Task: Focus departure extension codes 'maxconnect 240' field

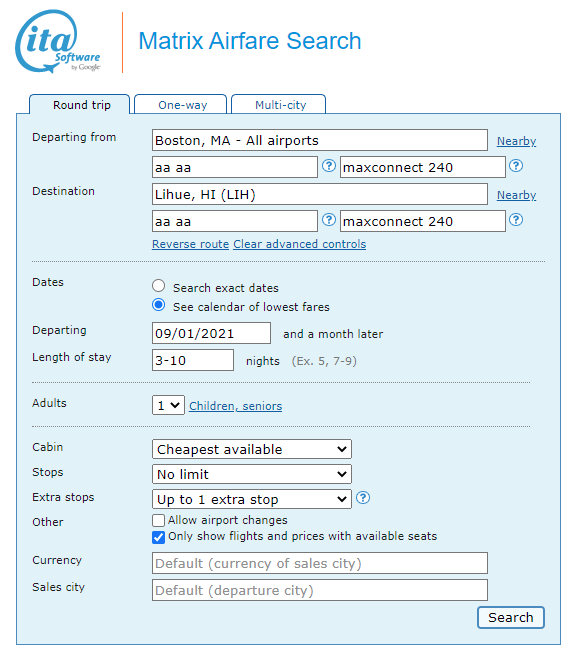Action: (423, 167)
